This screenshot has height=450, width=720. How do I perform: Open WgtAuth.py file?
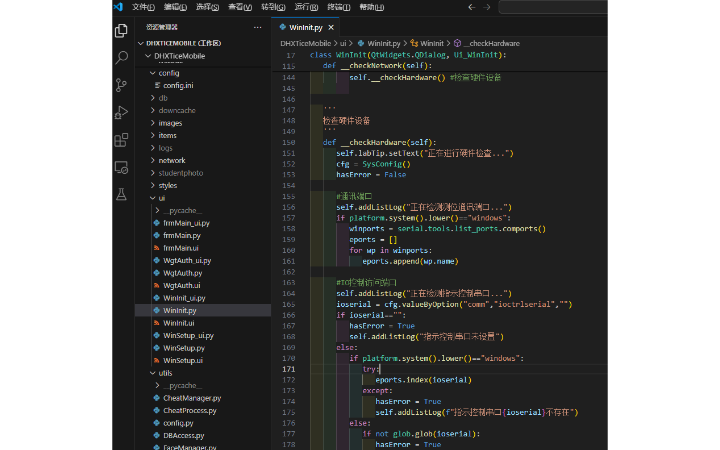coord(203,273)
